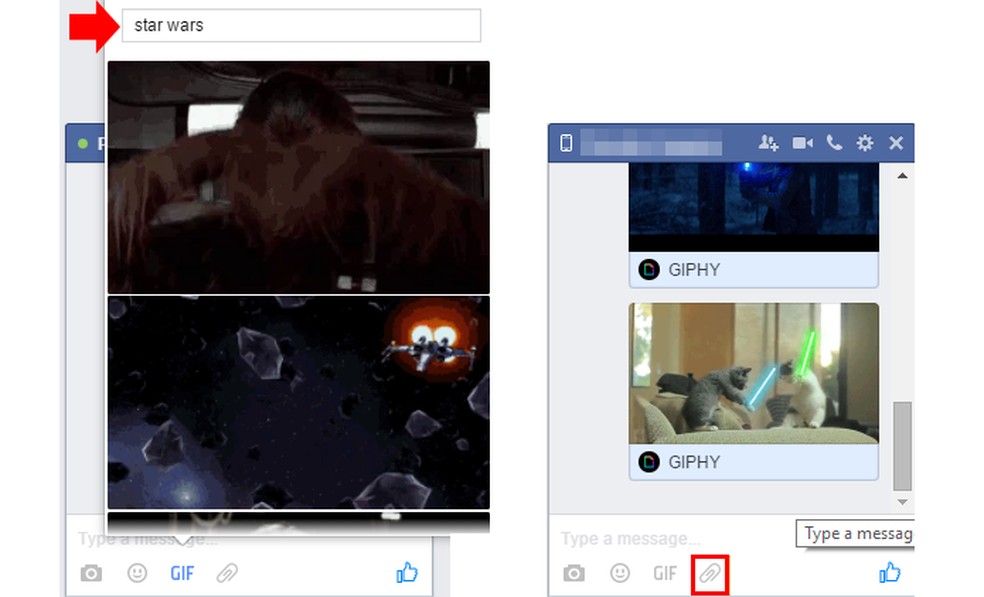Screen dimensions: 984x597
Task: Add friends to the right chat
Action: tap(768, 143)
